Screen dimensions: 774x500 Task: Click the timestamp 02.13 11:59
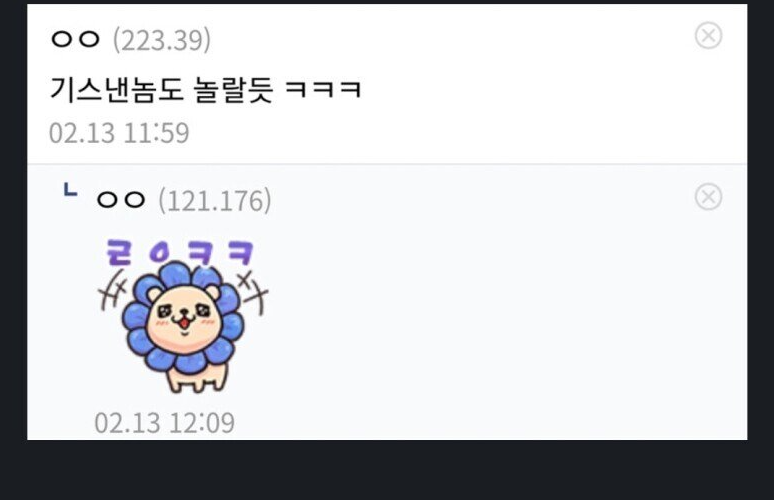coord(119,133)
